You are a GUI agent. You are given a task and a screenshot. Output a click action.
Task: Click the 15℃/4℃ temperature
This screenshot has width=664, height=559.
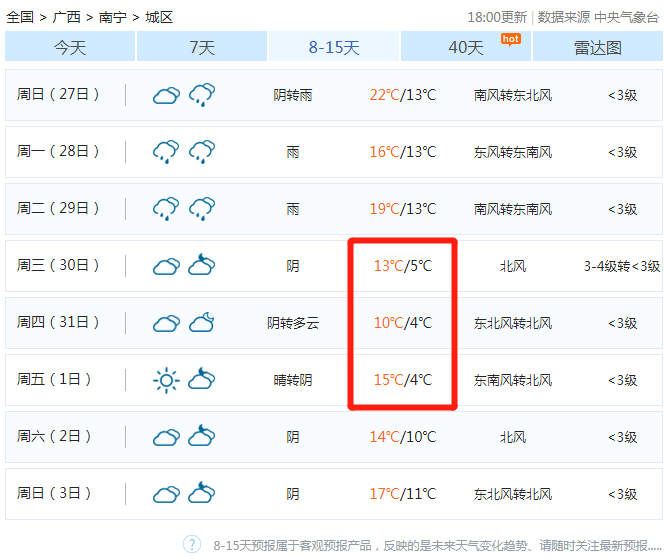coord(403,379)
